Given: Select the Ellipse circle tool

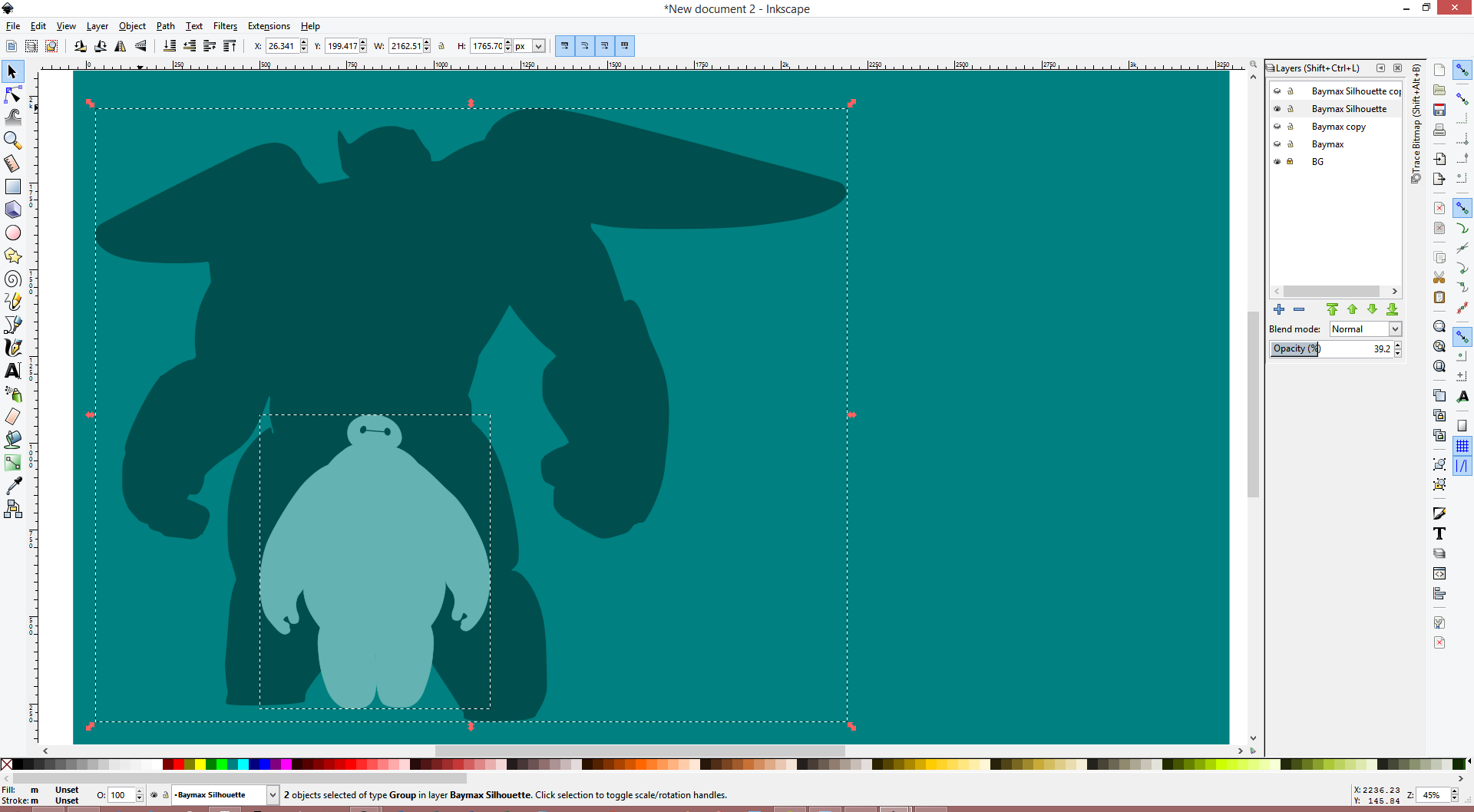Looking at the screenshot, I should 12,233.
